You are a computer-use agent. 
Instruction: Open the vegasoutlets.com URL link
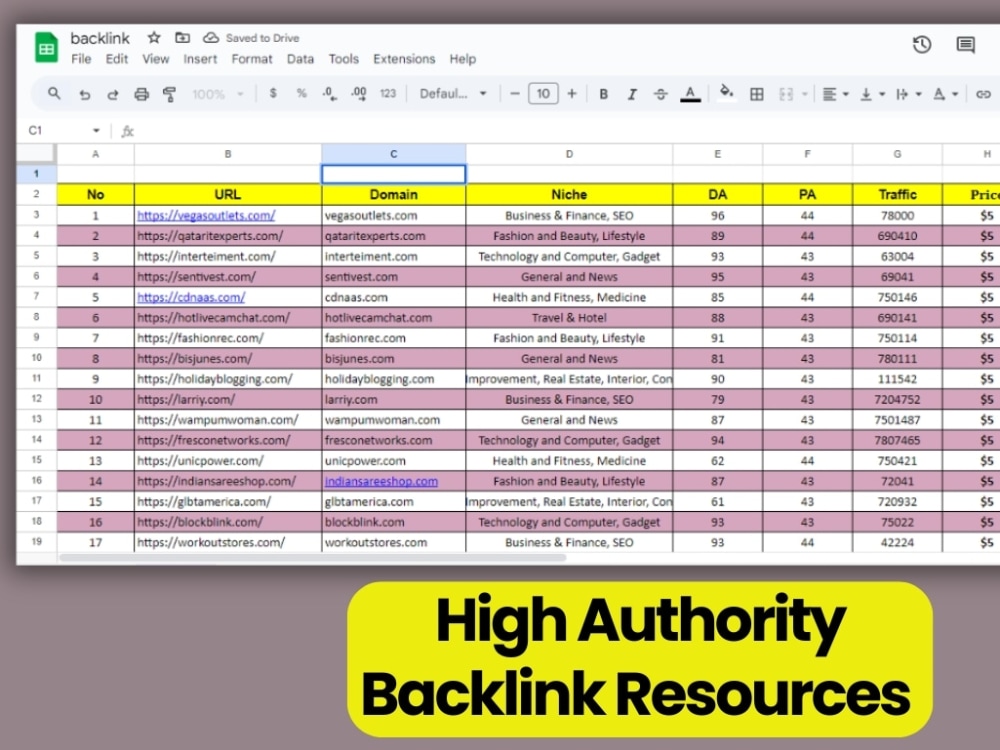coord(206,216)
